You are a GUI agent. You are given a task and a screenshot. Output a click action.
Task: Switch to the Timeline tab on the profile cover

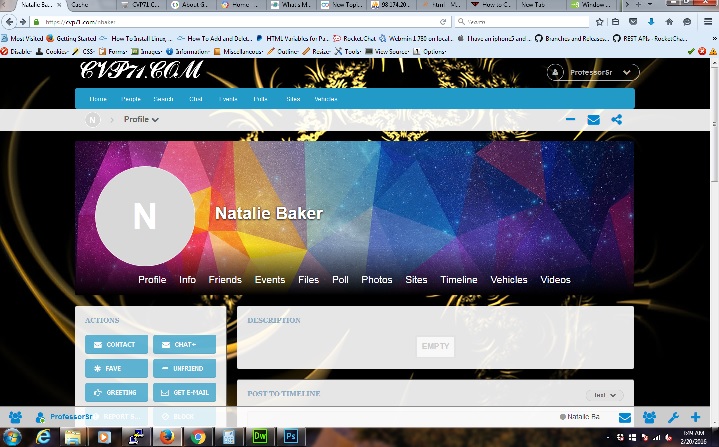(459, 280)
